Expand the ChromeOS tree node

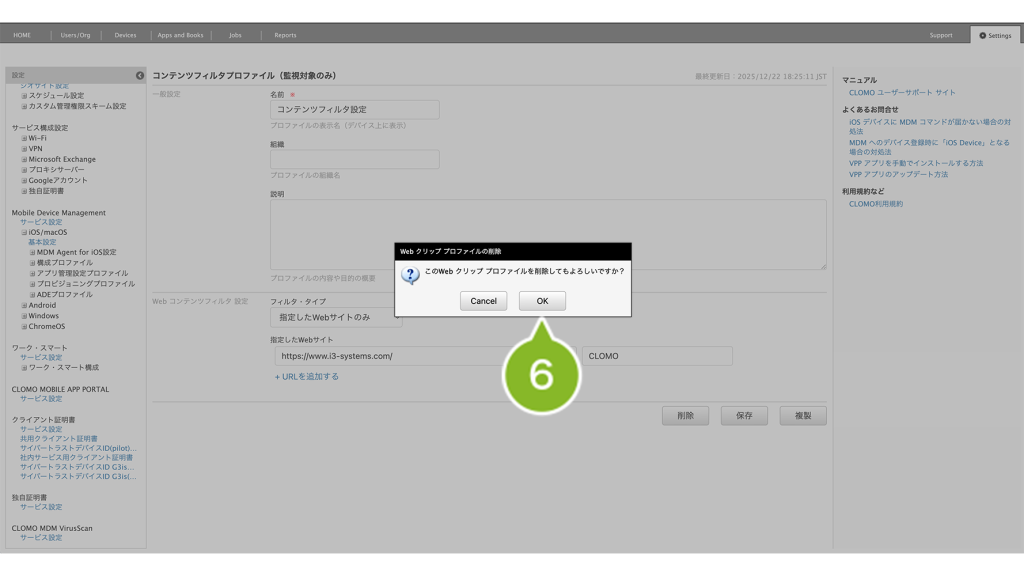tap(24, 326)
